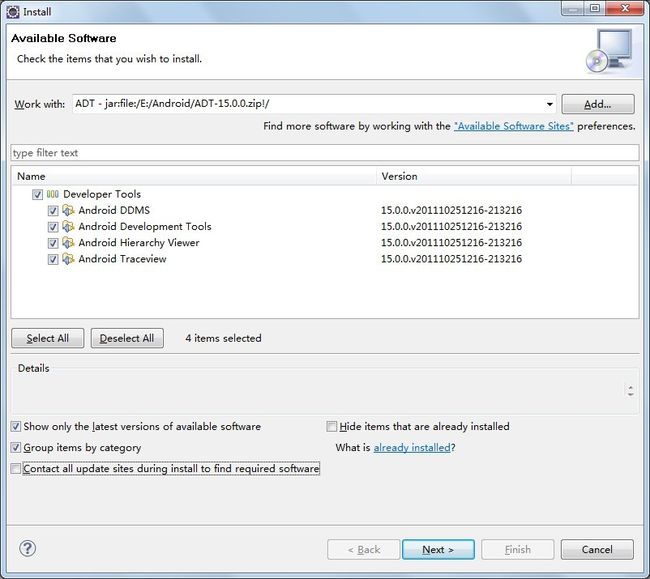The image size is (650, 579).
Task: Click the install wizard computer and disc image
Action: click(609, 51)
